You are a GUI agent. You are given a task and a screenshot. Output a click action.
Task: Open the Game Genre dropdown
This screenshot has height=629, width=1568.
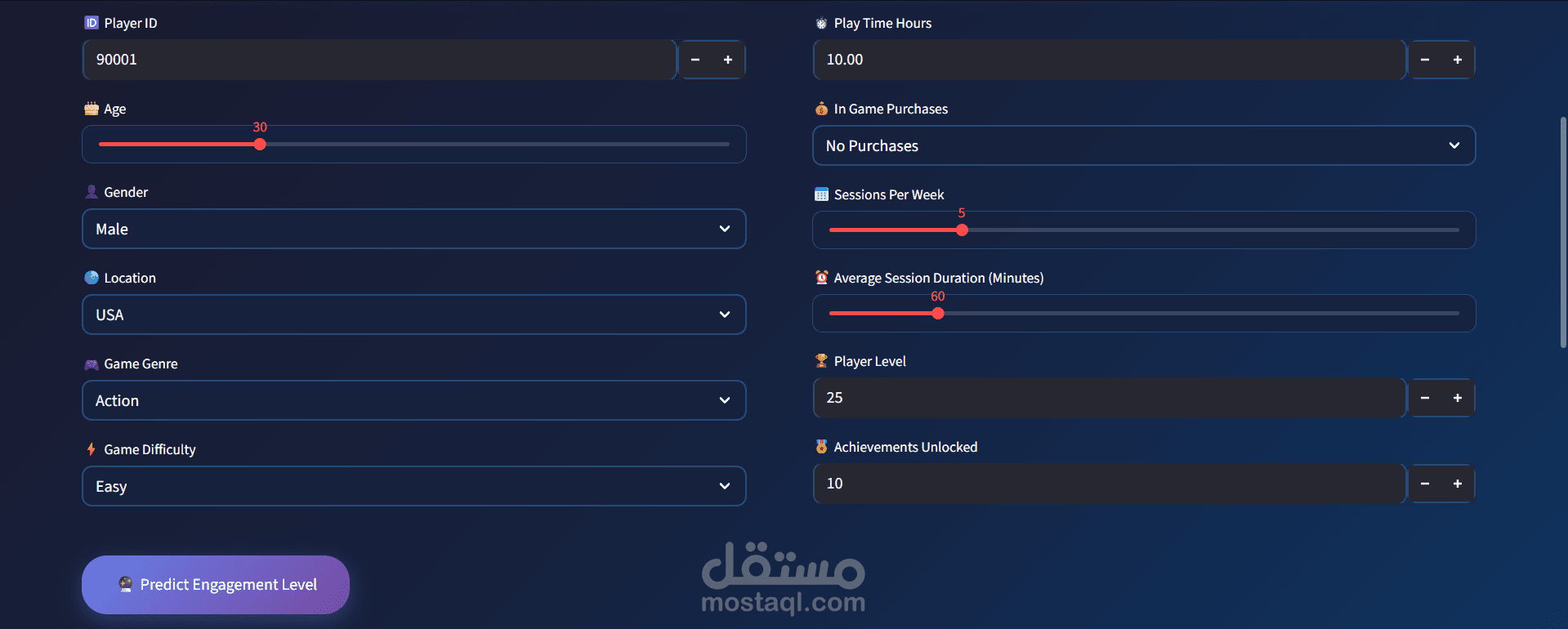pyautogui.click(x=413, y=400)
